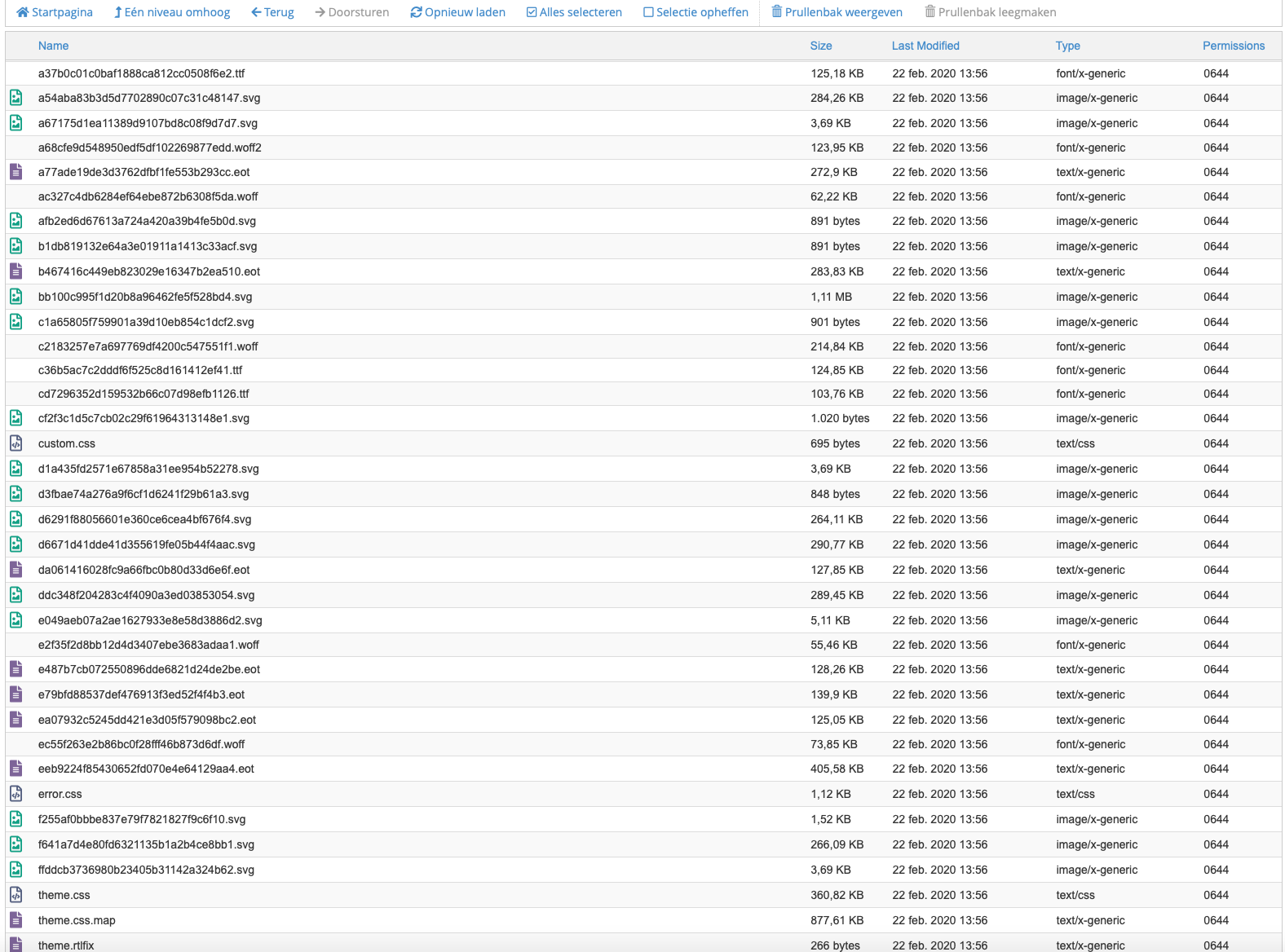
Task: Click image icon of c1a65805f759901a39d10eb854c1dcf2.svg
Action: (15, 322)
